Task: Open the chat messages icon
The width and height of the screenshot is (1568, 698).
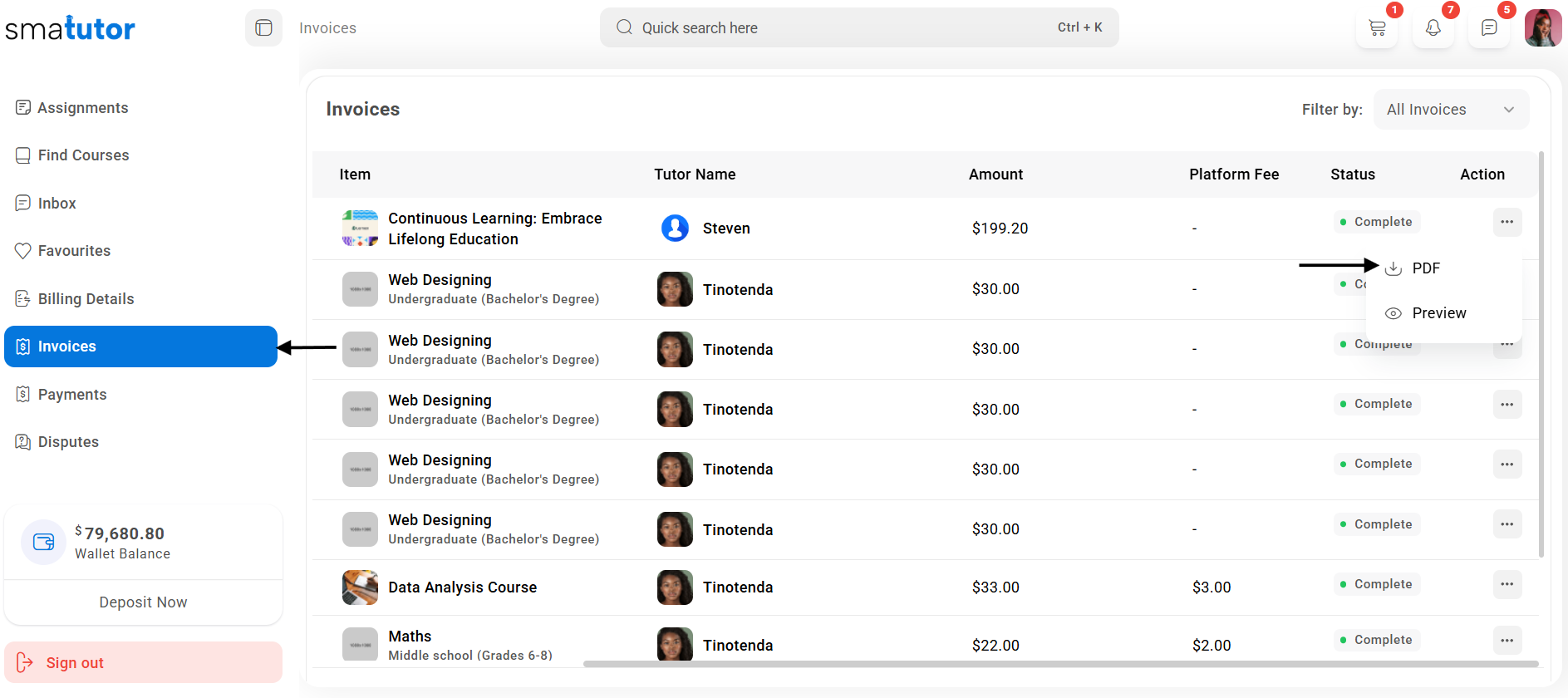Action: 1488,28
